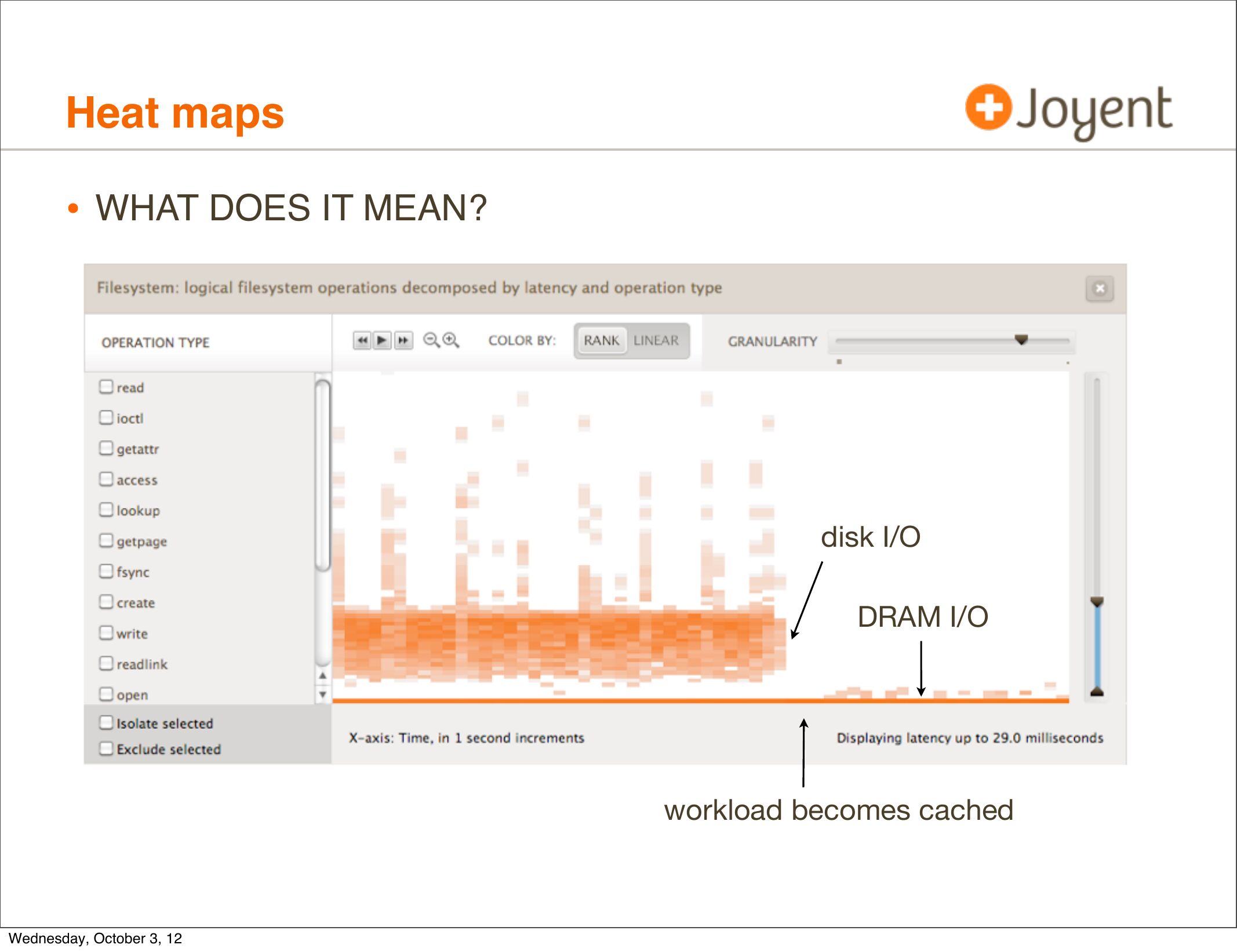The width and height of the screenshot is (1237, 952).
Task: Enable the read operation checkbox
Action: [106, 387]
